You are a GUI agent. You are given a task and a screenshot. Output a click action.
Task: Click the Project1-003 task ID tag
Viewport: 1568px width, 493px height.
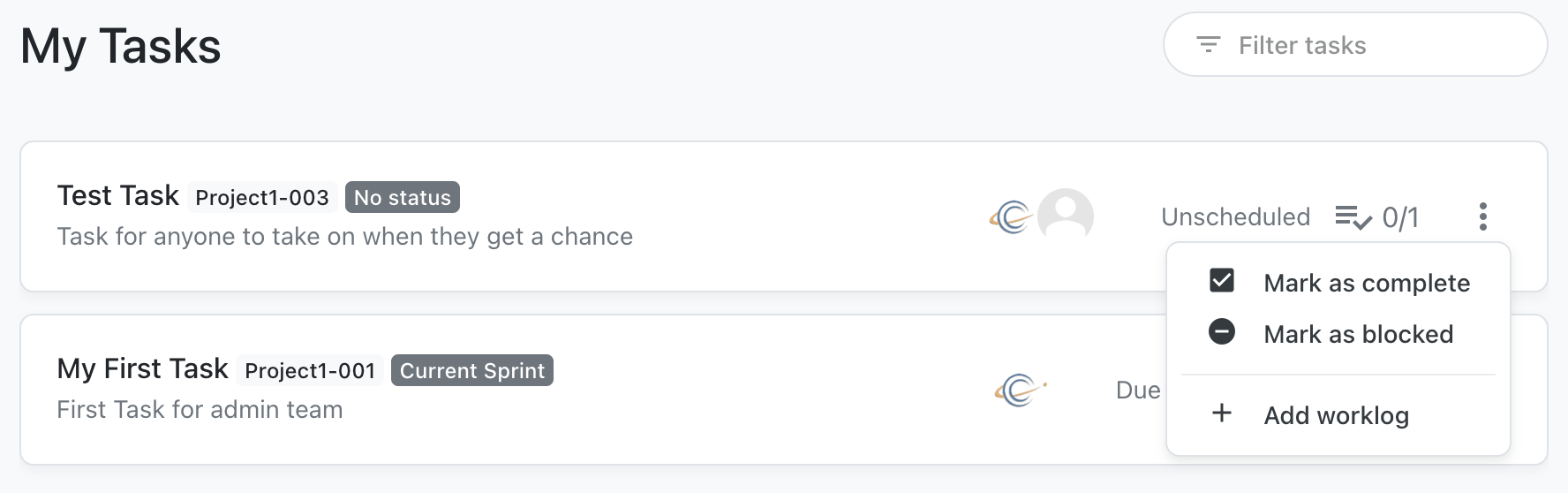click(x=262, y=197)
